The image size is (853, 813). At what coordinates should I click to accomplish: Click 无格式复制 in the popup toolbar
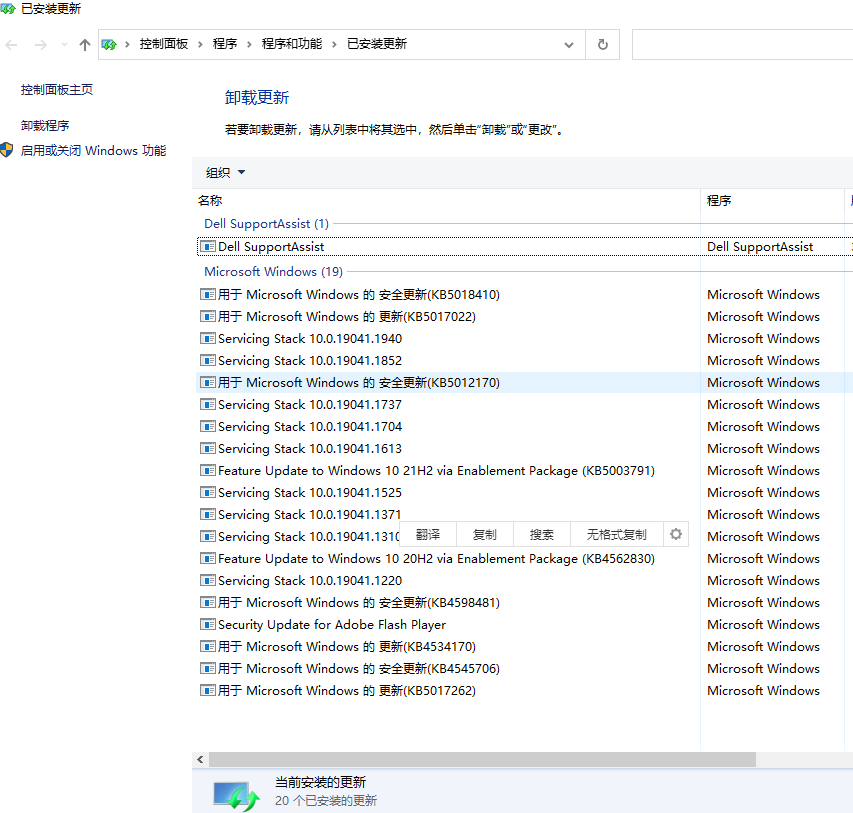click(x=616, y=534)
